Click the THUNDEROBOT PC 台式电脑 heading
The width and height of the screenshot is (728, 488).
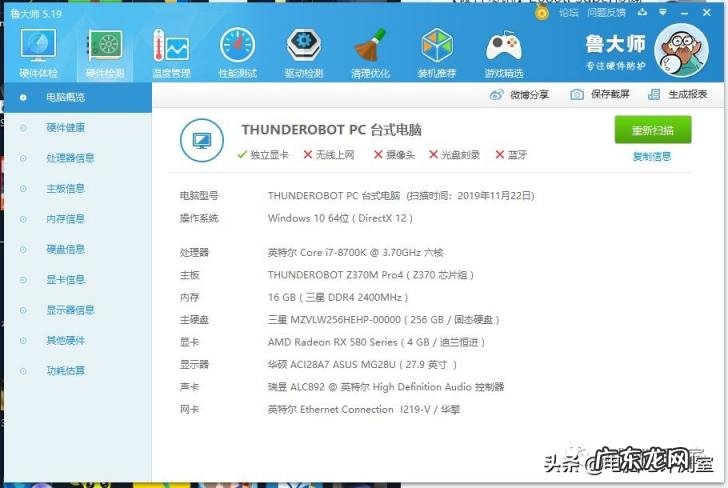332,130
